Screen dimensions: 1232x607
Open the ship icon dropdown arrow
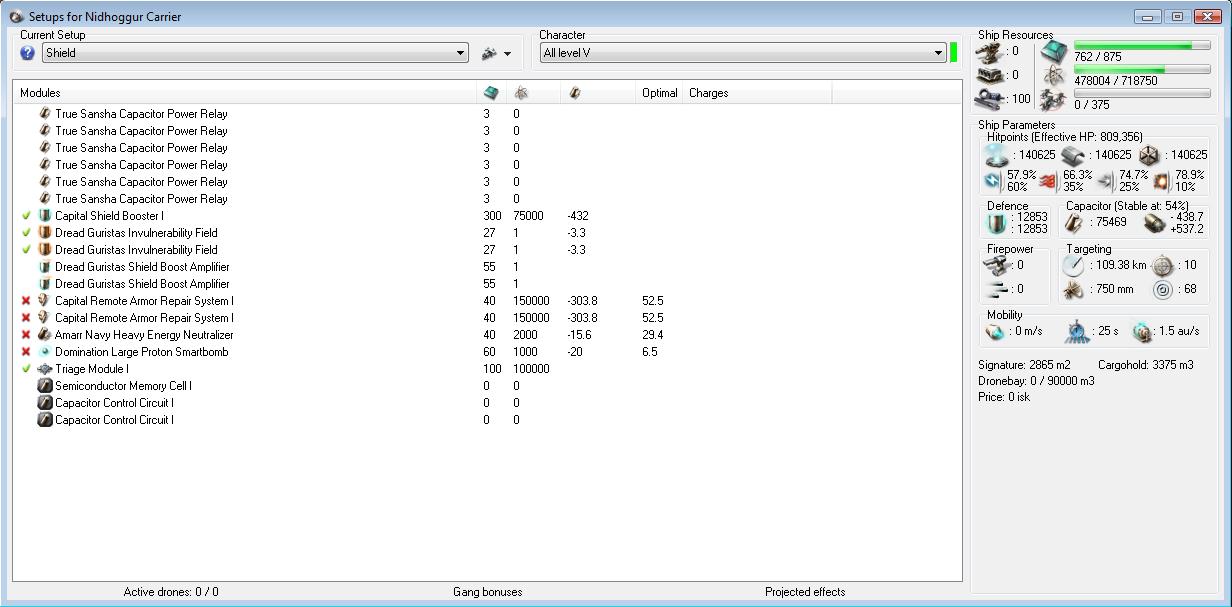[x=507, y=54]
